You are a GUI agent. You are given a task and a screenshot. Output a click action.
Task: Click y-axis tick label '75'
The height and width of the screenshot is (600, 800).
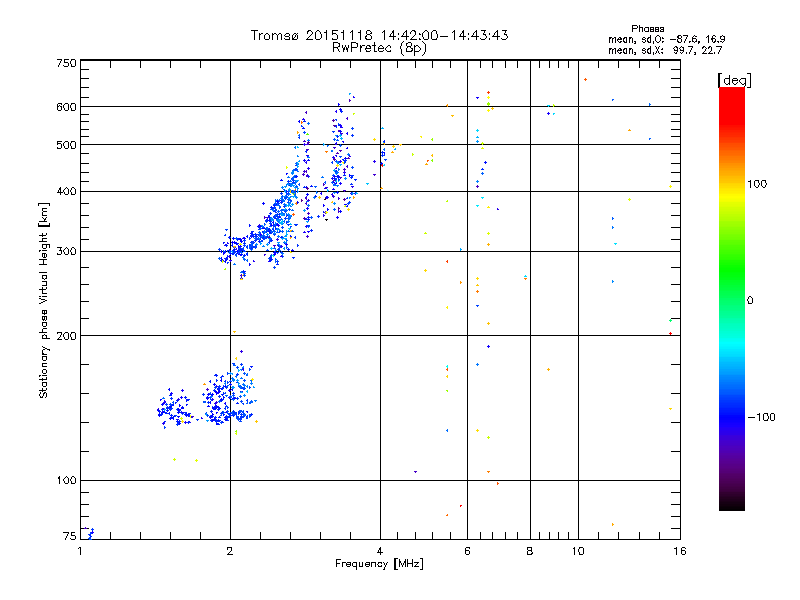point(70,536)
